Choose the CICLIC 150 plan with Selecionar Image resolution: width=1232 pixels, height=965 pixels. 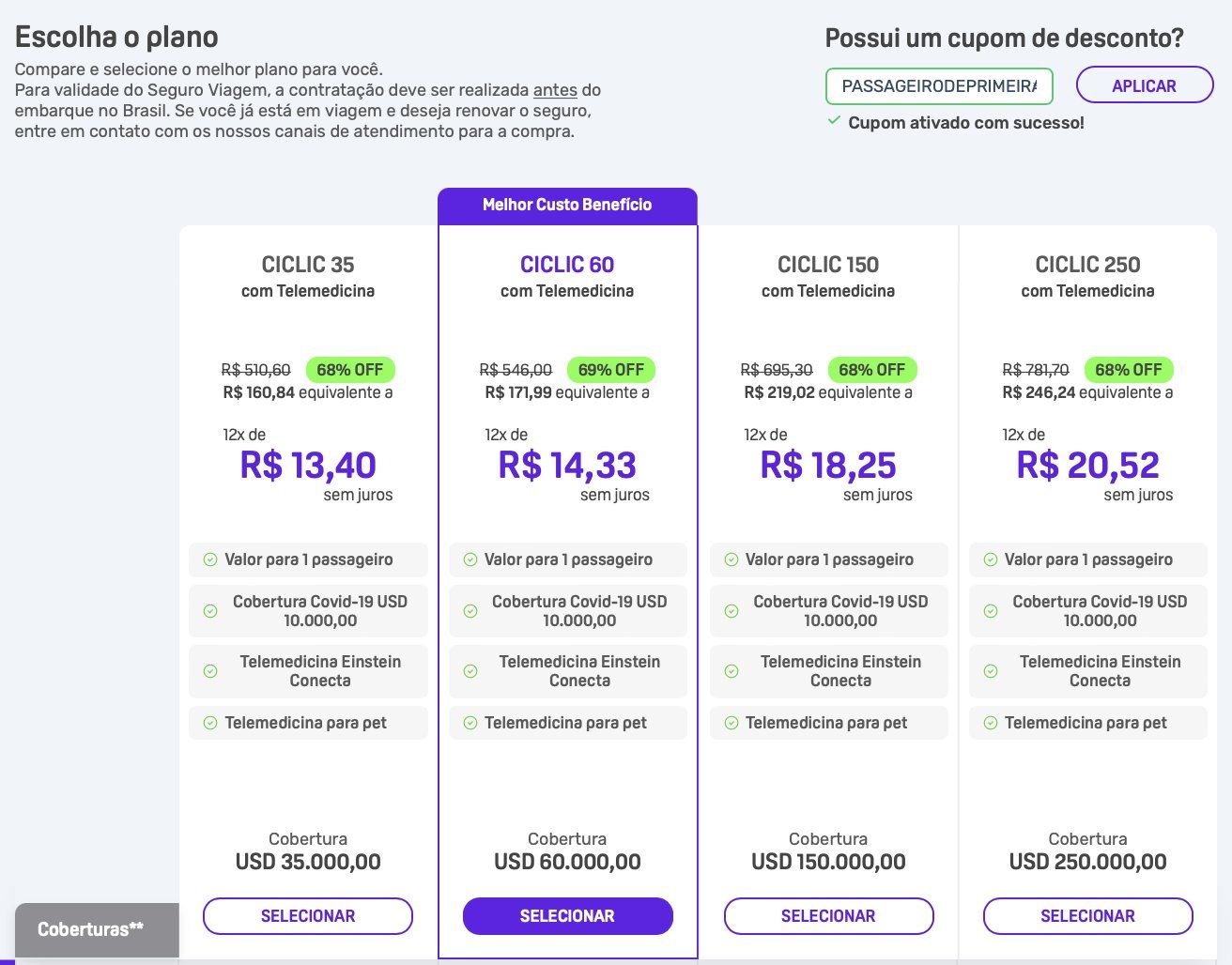point(828,916)
